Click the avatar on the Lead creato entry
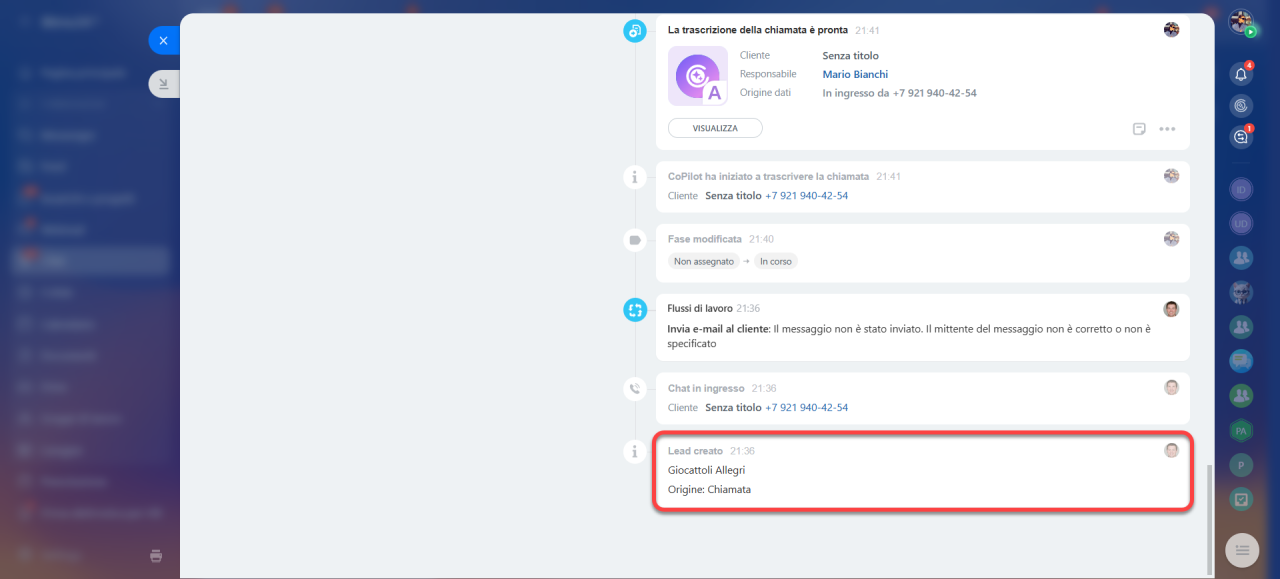 click(1172, 450)
